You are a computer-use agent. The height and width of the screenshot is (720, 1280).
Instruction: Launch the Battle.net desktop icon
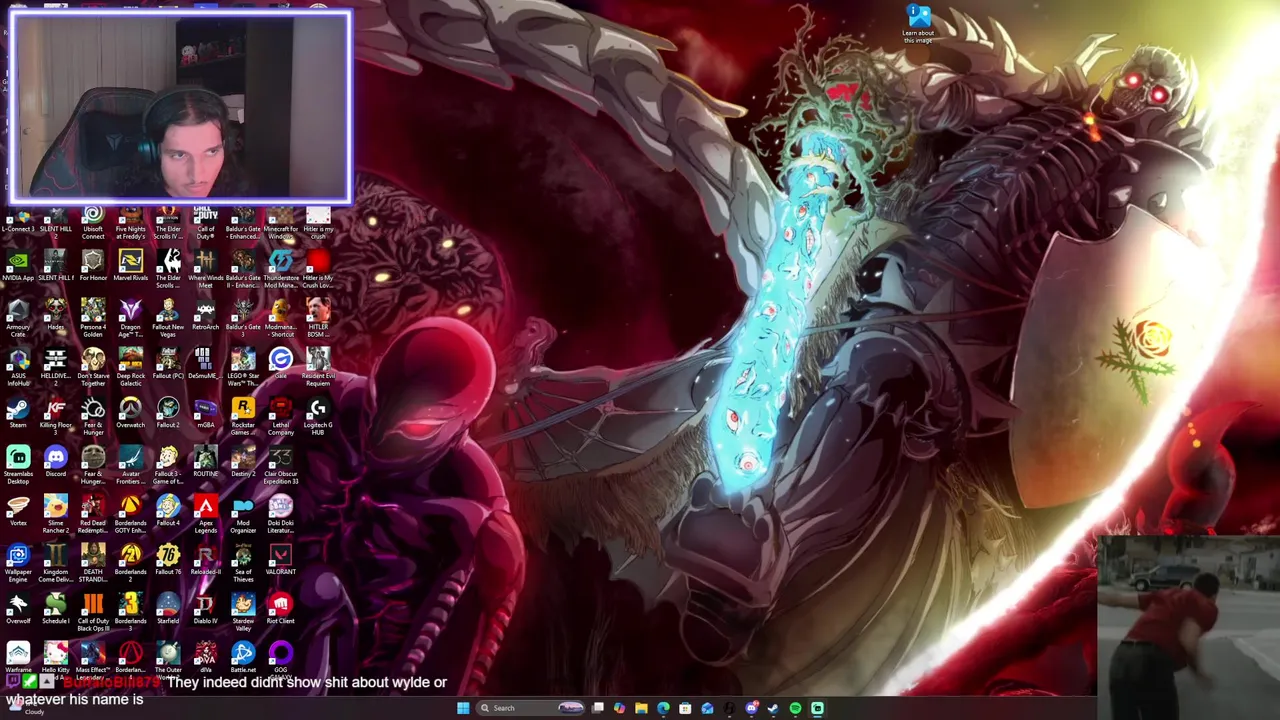pyautogui.click(x=243, y=659)
